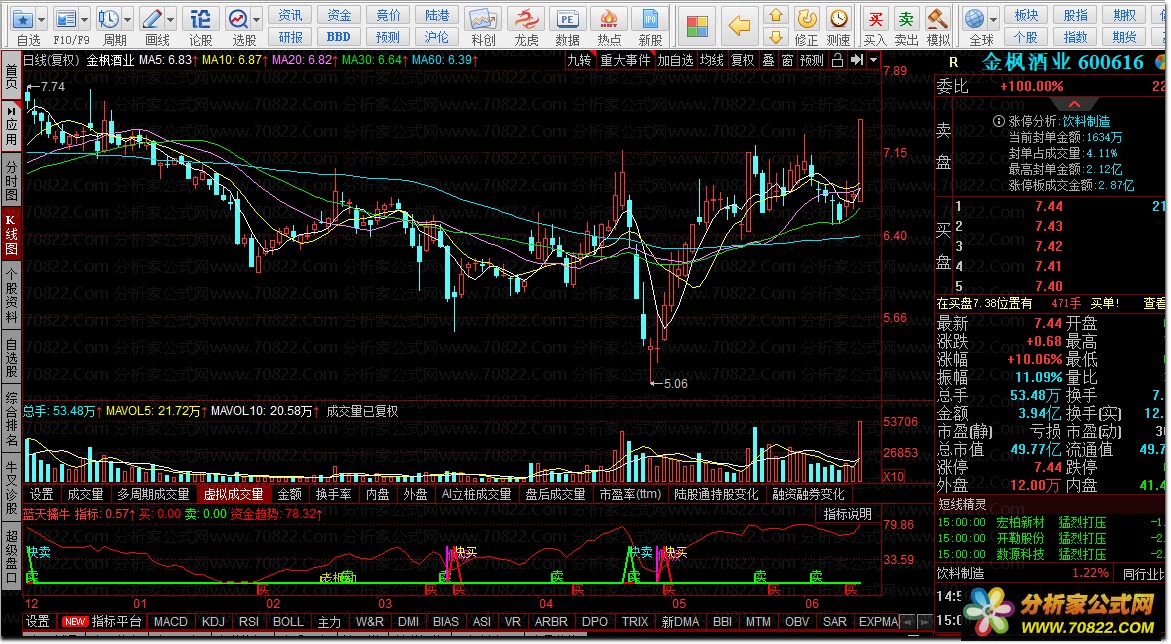Screen dimensions: 1171x644
Task: Expand the 选股 dropdown arrow
Action: (257, 19)
